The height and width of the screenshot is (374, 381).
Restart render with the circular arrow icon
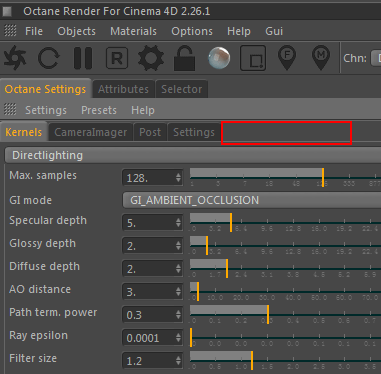point(49,58)
